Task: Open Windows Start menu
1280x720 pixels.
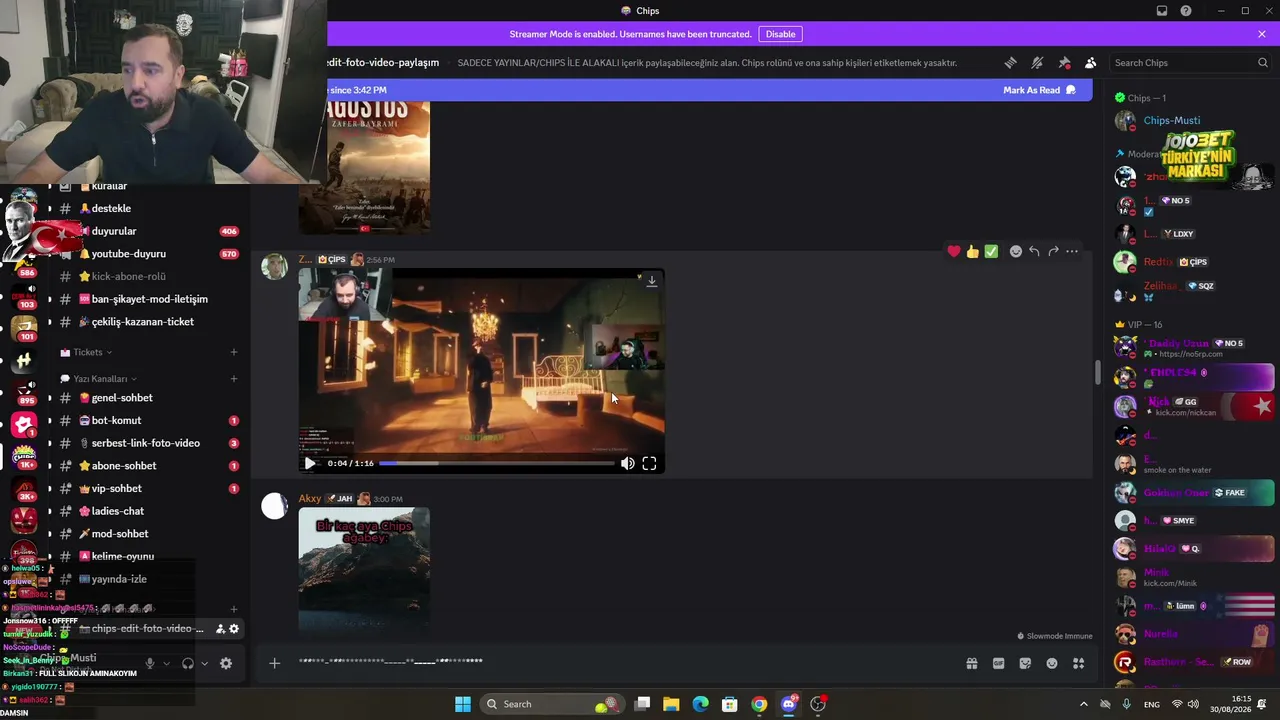Action: coord(463,704)
